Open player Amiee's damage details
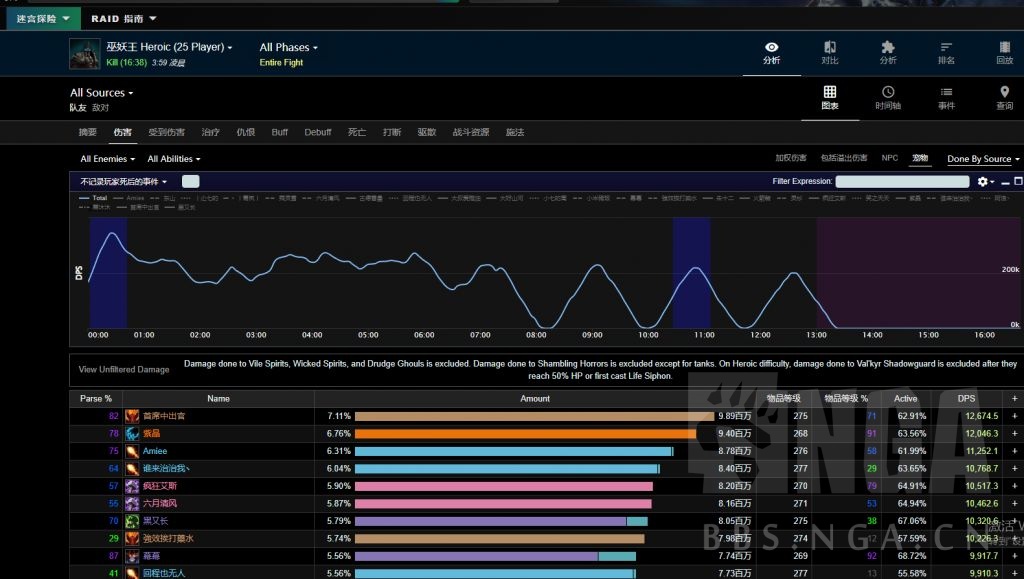The image size is (1024, 579). click(x=153, y=451)
